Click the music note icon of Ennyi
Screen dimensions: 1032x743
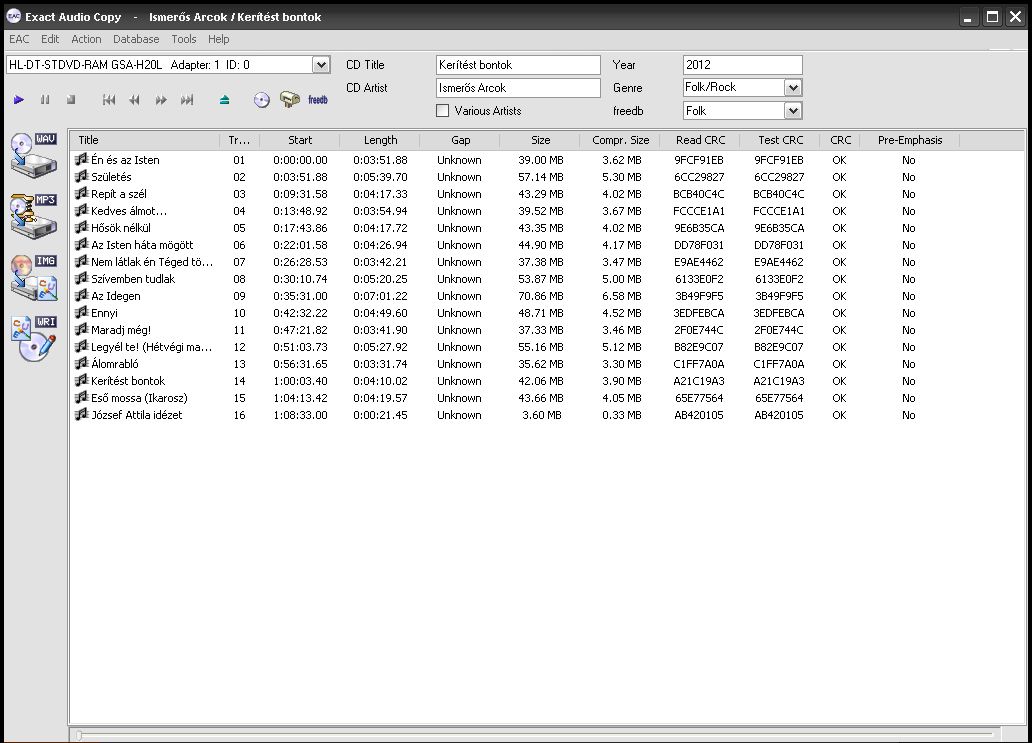[82, 313]
